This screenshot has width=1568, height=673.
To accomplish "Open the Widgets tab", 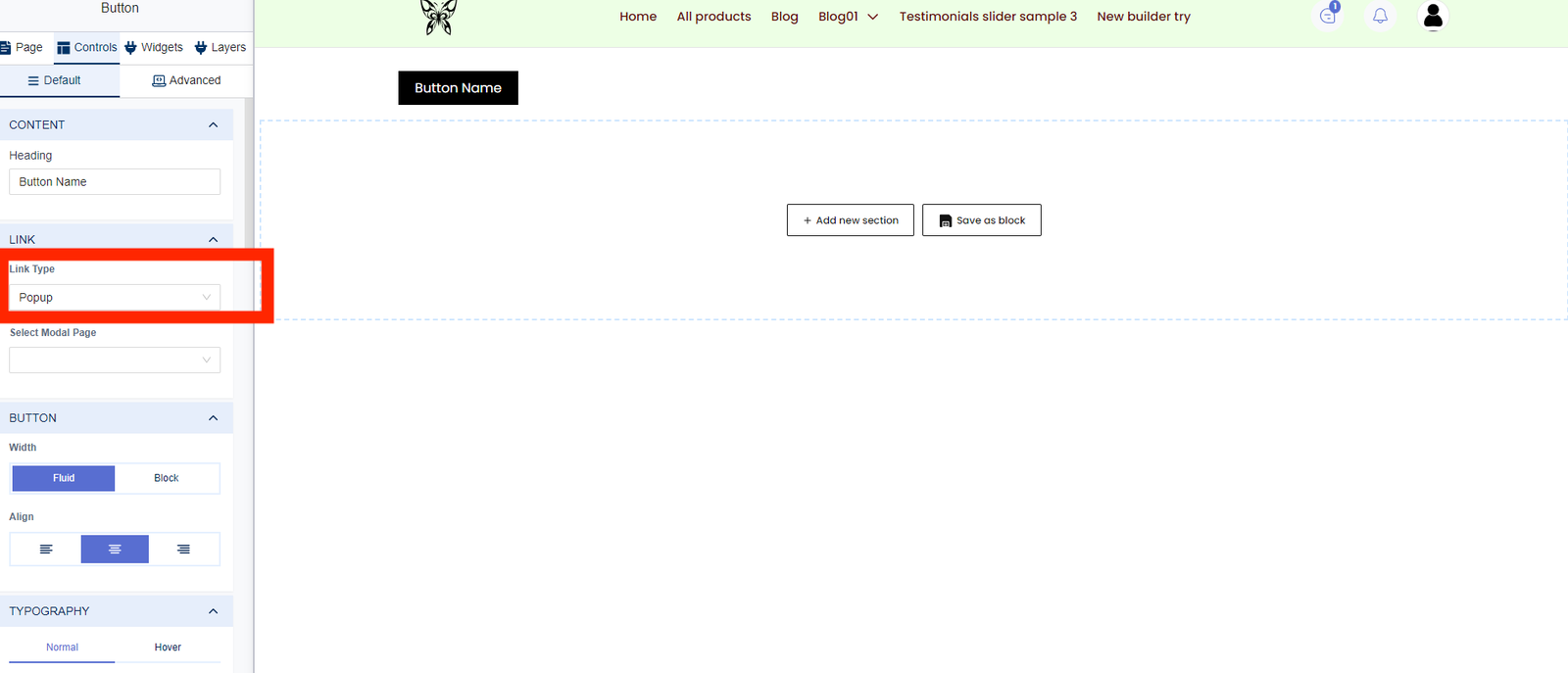I will click(154, 47).
